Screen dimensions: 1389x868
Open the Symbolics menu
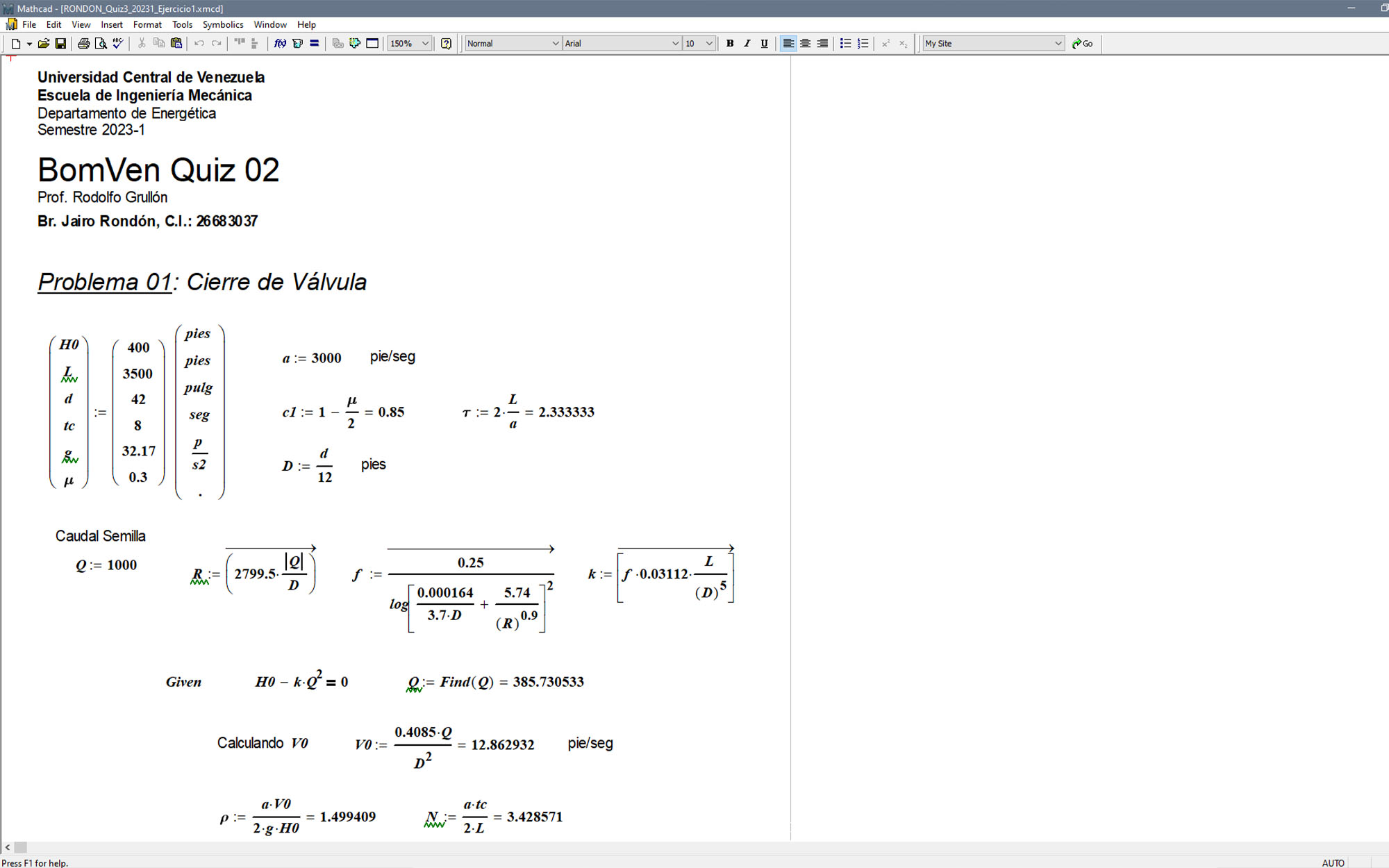click(x=222, y=24)
